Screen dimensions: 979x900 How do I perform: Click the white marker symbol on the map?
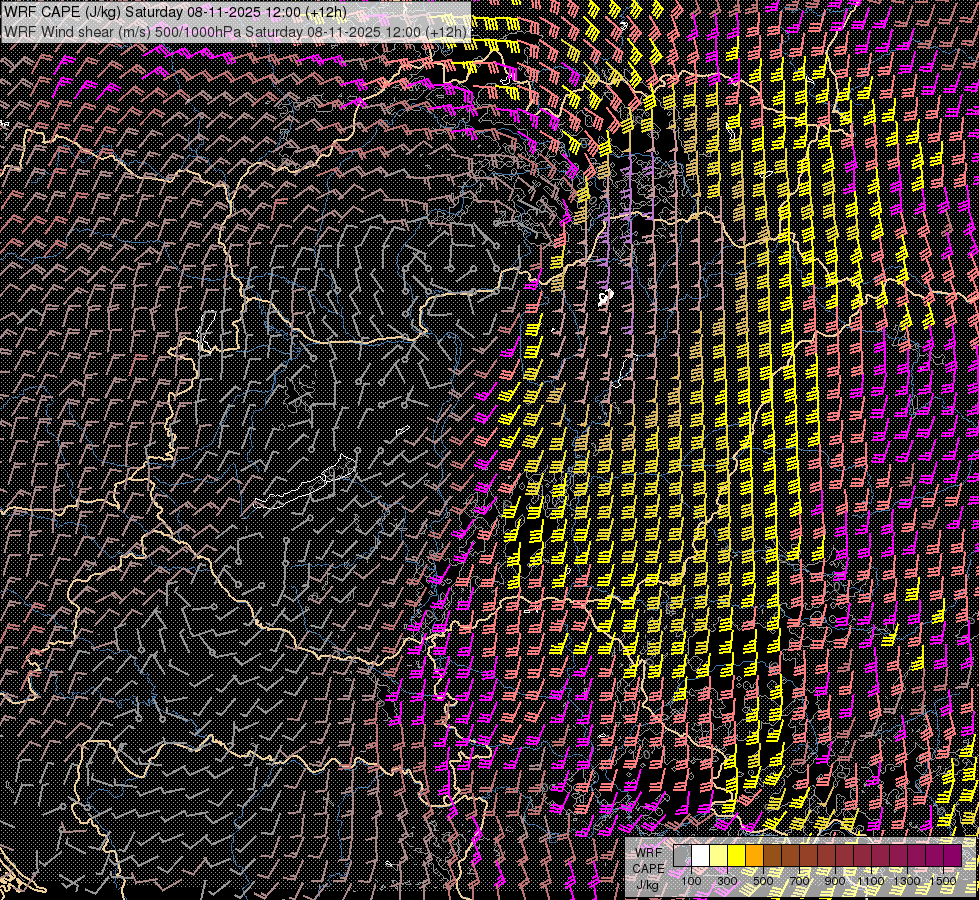[604, 297]
